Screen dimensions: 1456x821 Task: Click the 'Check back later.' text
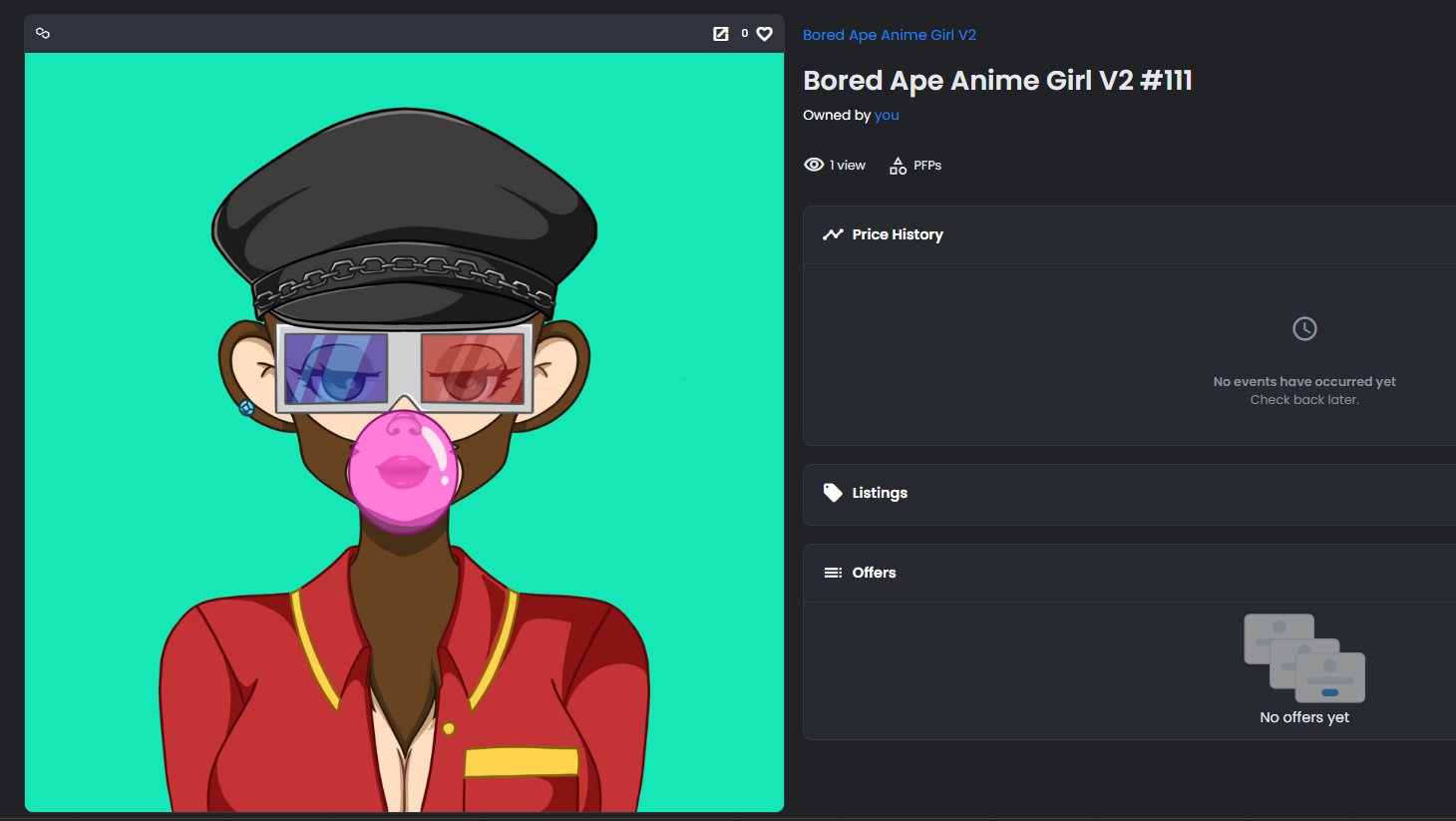pos(1304,400)
